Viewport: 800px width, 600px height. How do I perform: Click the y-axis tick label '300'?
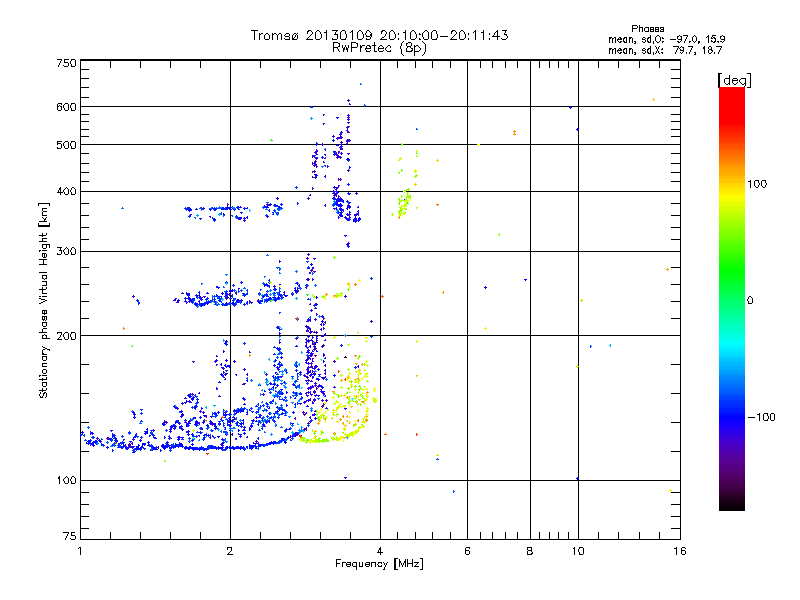coord(66,251)
